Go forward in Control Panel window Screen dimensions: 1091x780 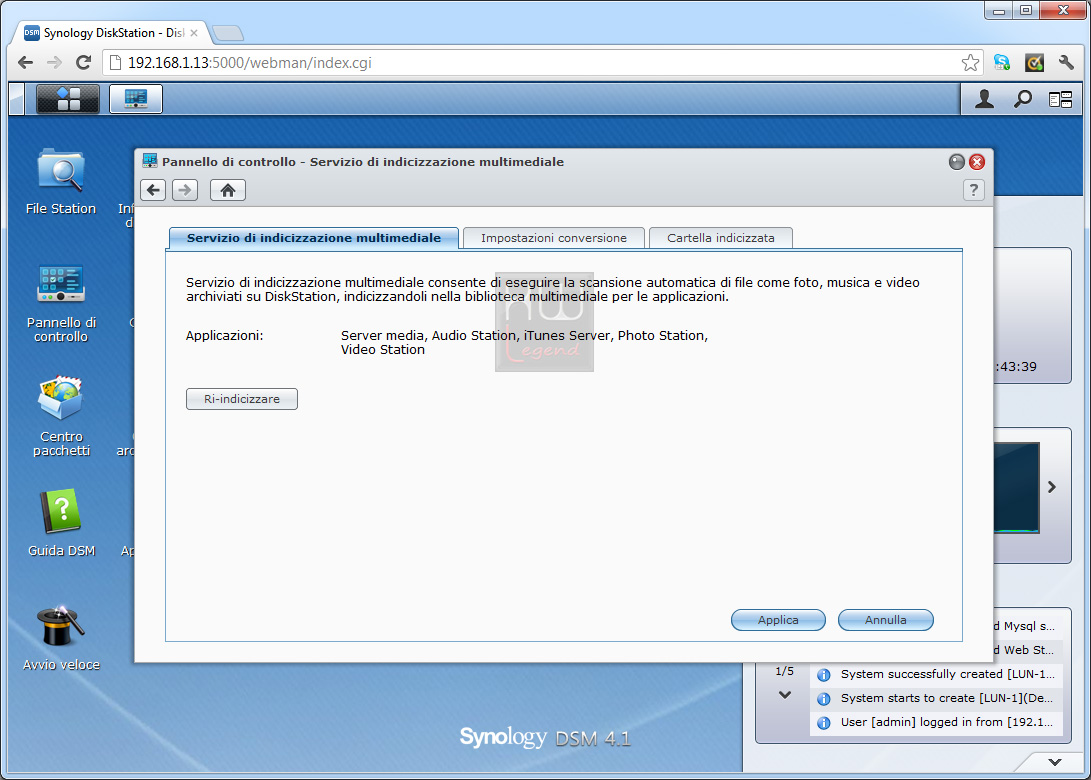click(x=185, y=190)
